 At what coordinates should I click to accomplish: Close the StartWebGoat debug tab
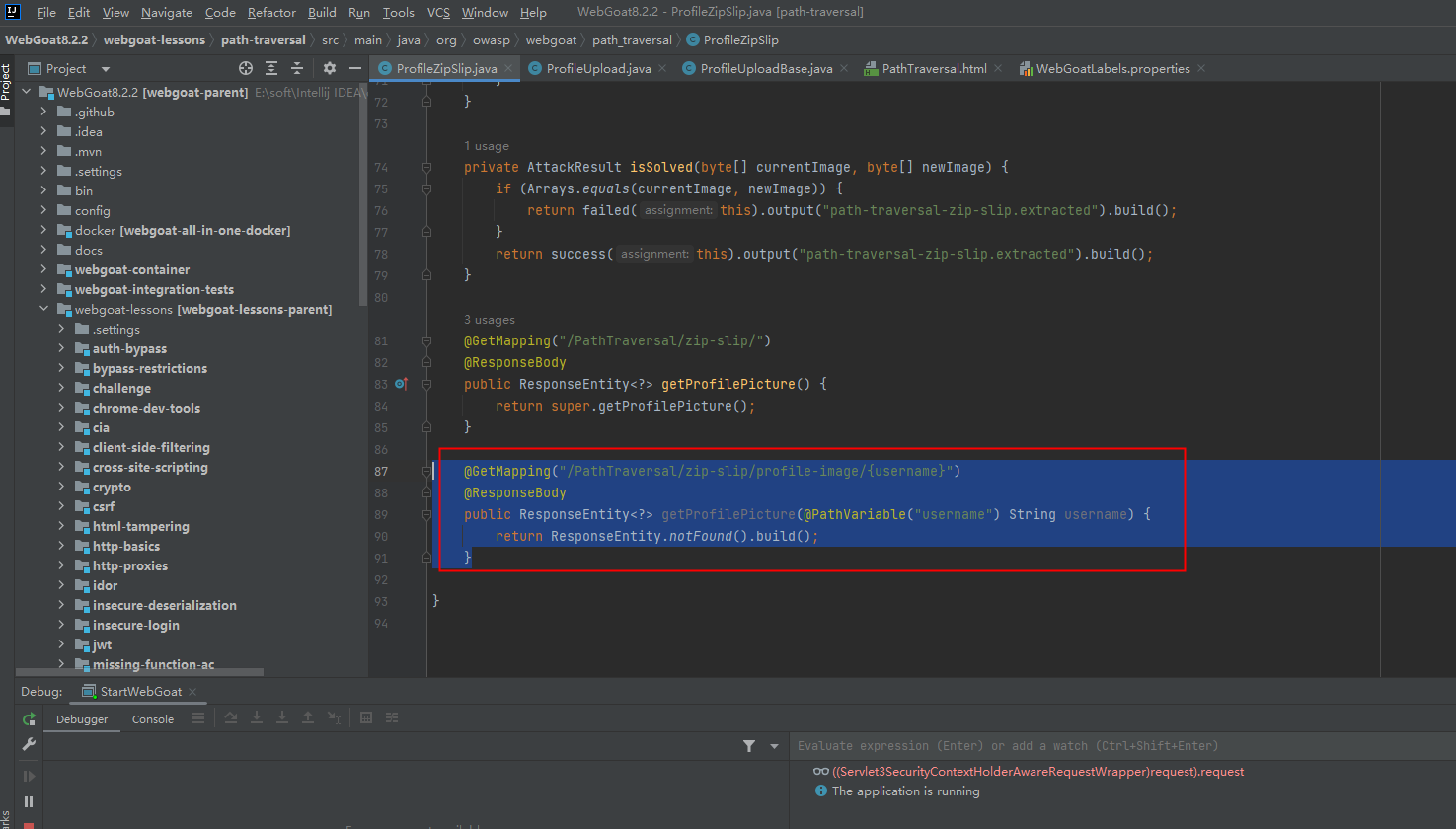pyautogui.click(x=192, y=692)
